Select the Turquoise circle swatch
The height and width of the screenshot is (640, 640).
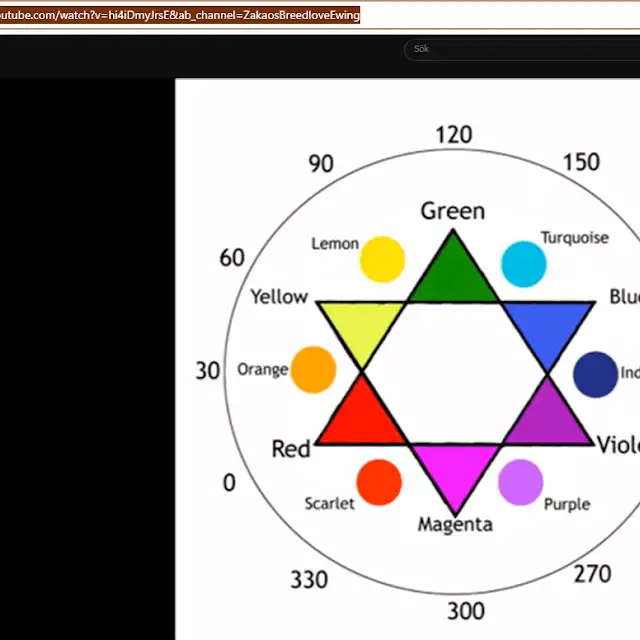(x=523, y=264)
